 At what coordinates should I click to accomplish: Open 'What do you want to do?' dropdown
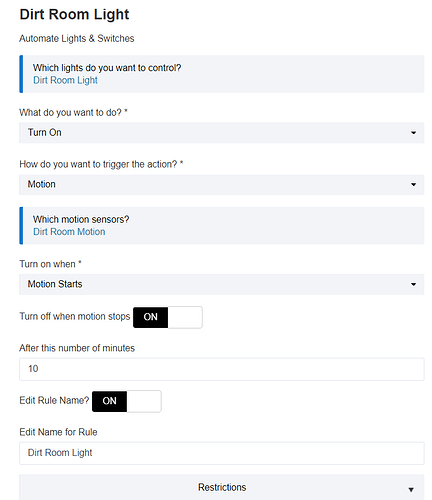click(x=222, y=133)
